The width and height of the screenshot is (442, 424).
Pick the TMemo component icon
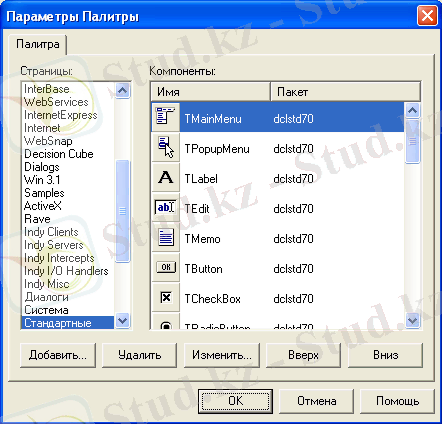[x=166, y=237]
